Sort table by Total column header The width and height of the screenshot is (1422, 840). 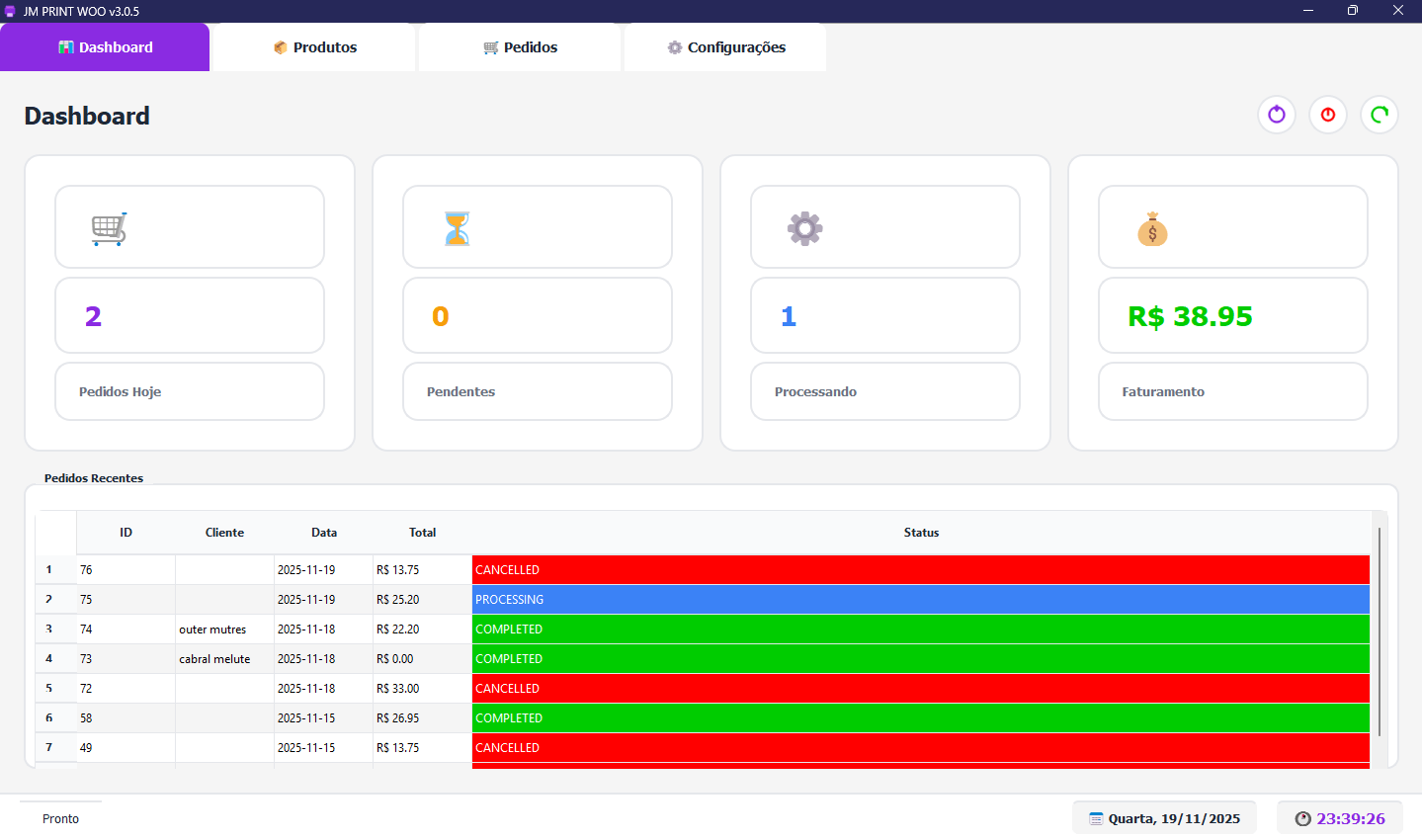(423, 533)
